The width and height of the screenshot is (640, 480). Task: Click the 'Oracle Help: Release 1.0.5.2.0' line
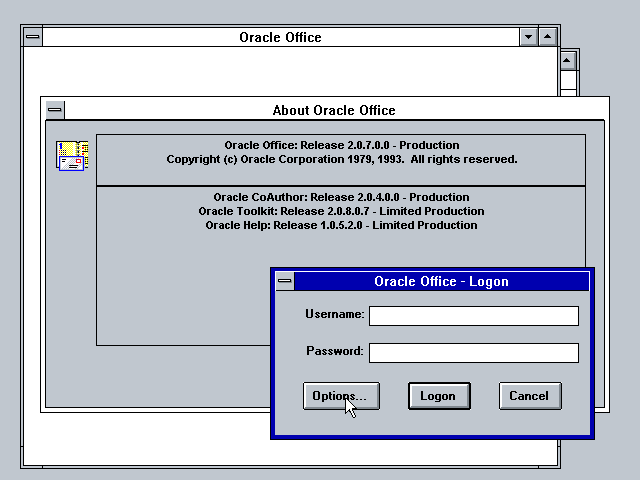click(x=341, y=225)
